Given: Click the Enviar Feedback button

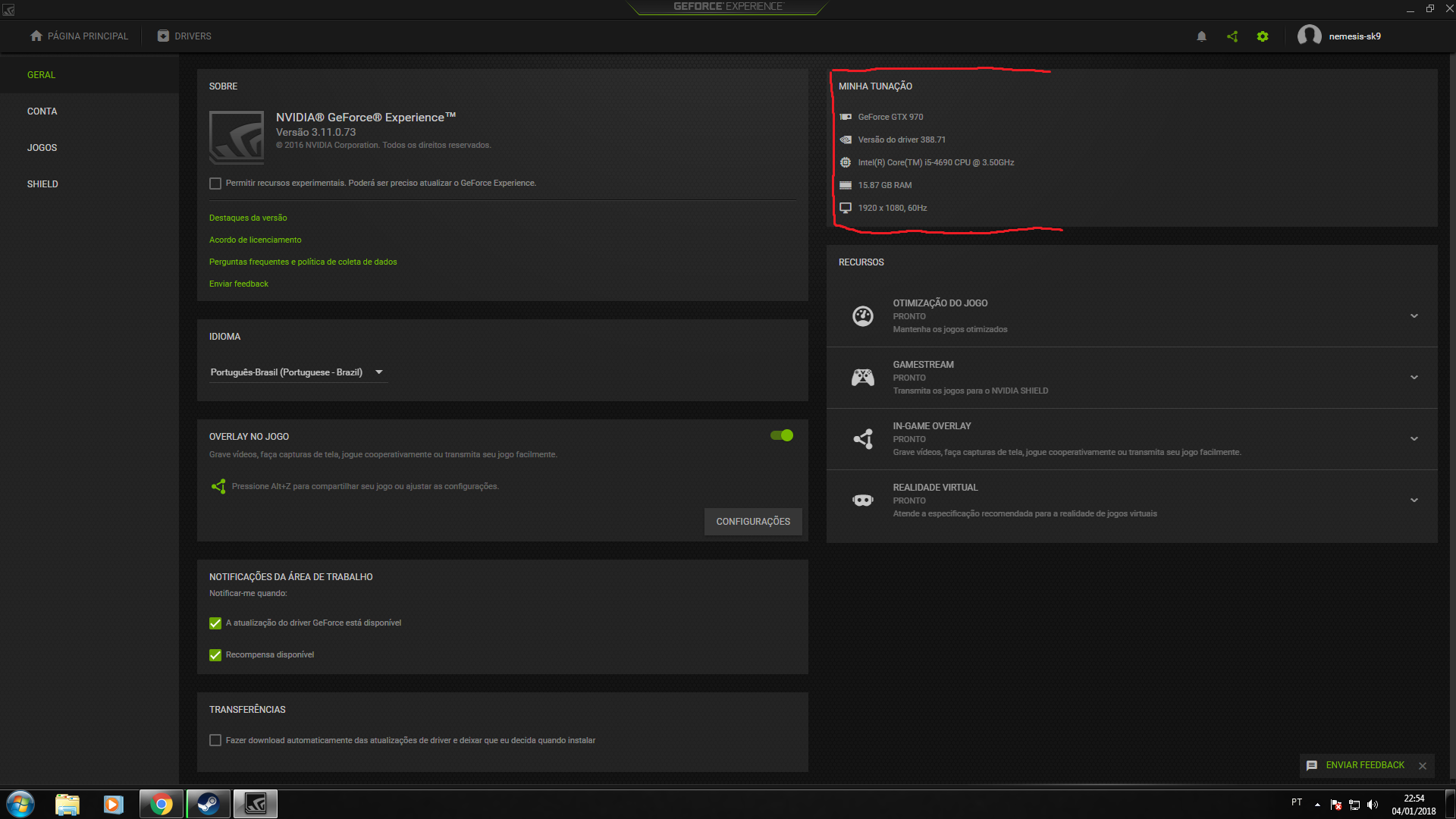Looking at the screenshot, I should (x=1365, y=765).
